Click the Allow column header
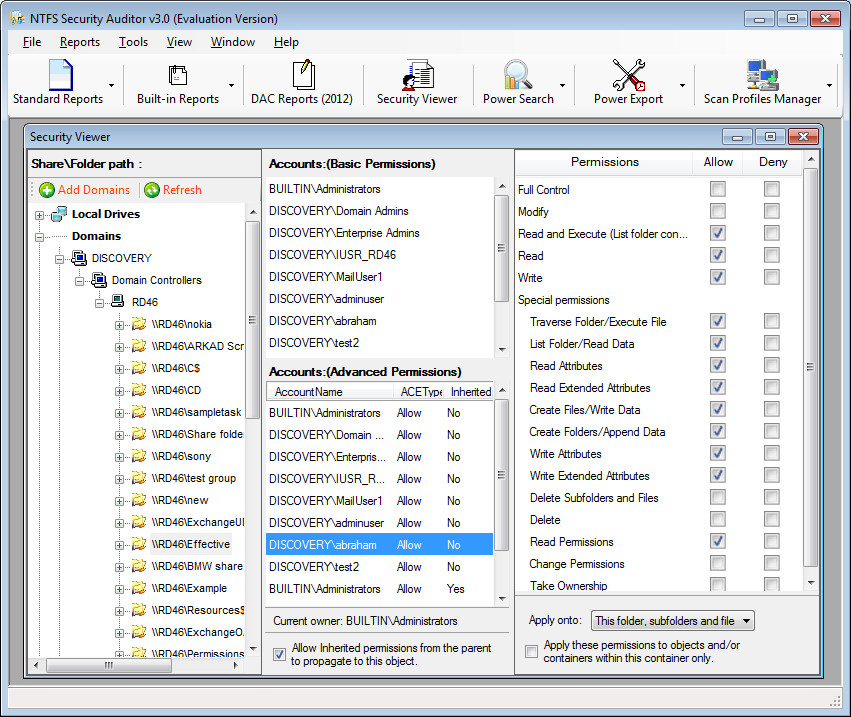The image size is (851, 717). 718,162
